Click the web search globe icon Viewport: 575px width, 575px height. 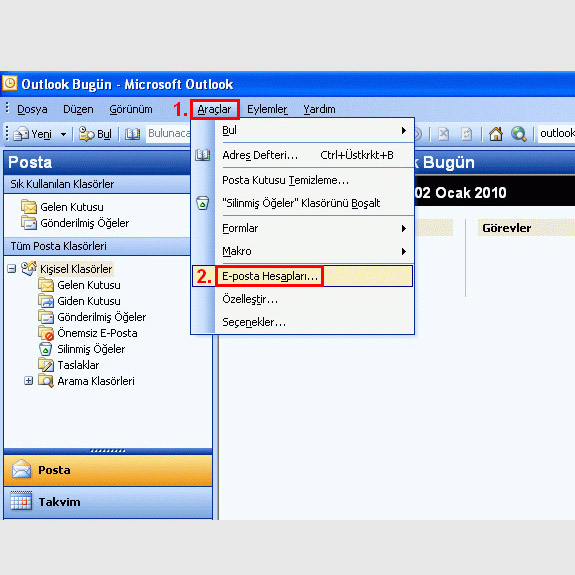click(x=519, y=134)
